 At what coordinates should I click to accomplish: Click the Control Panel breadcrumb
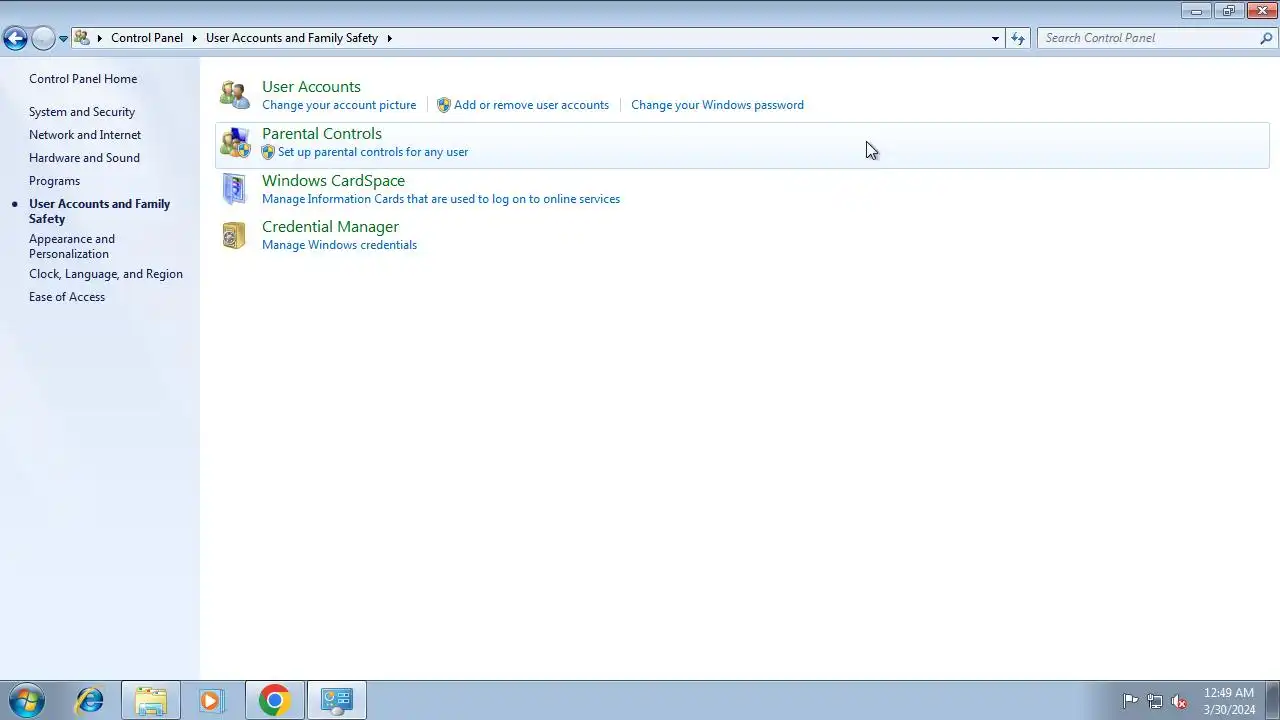(x=147, y=38)
